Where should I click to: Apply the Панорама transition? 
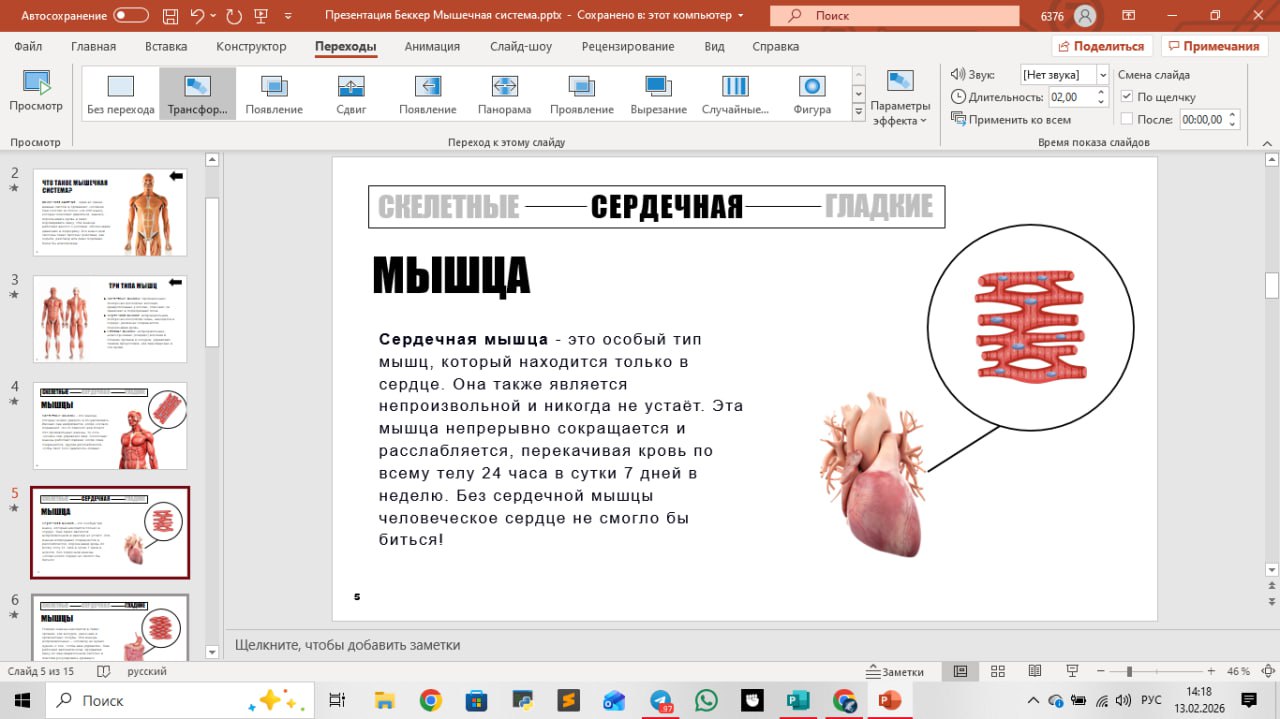[505, 94]
